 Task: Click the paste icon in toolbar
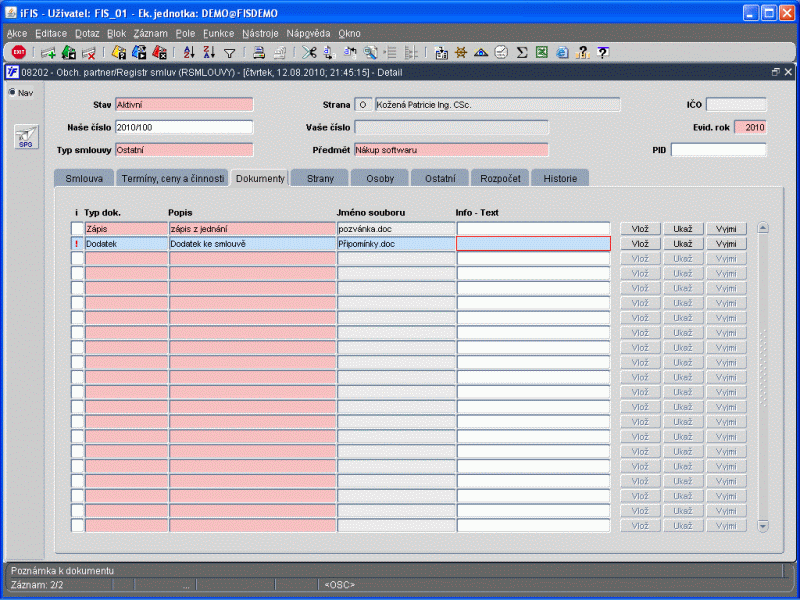click(x=350, y=52)
